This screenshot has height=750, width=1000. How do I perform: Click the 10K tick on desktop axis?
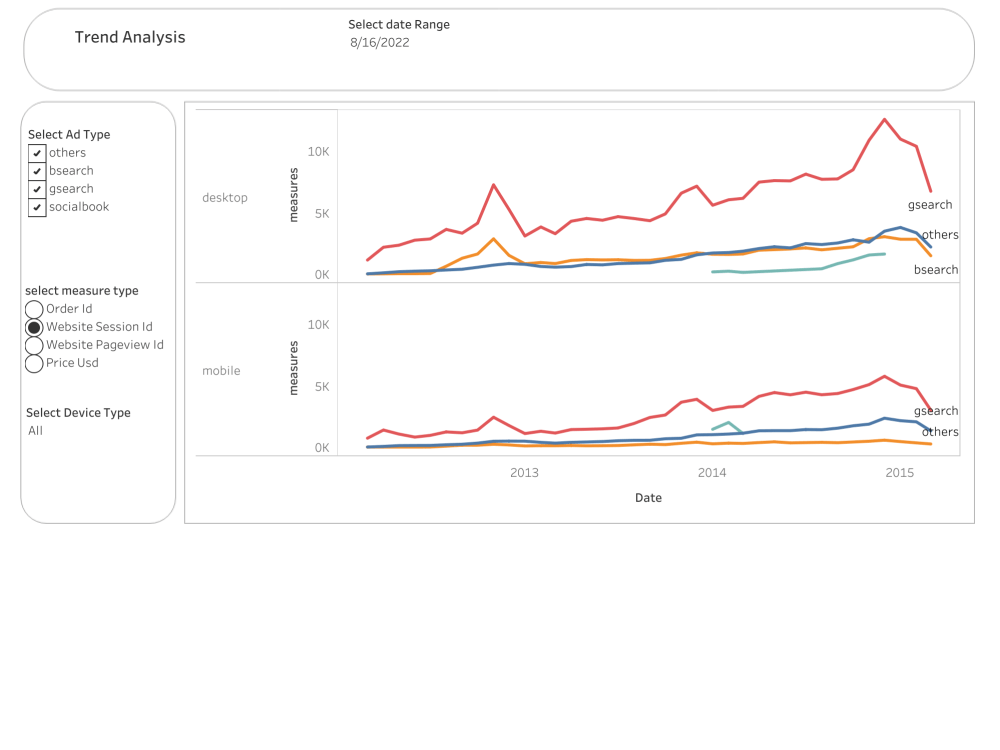coord(318,152)
